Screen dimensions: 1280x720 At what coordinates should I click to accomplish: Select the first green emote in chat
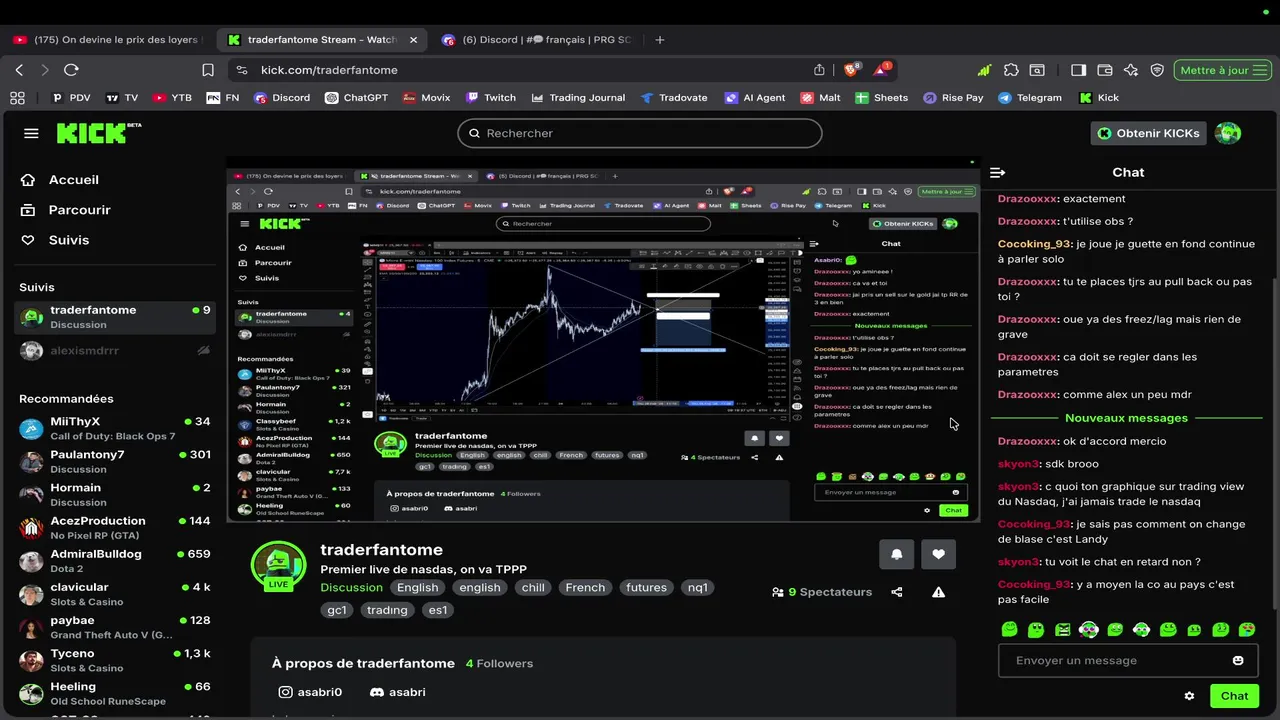(1009, 630)
